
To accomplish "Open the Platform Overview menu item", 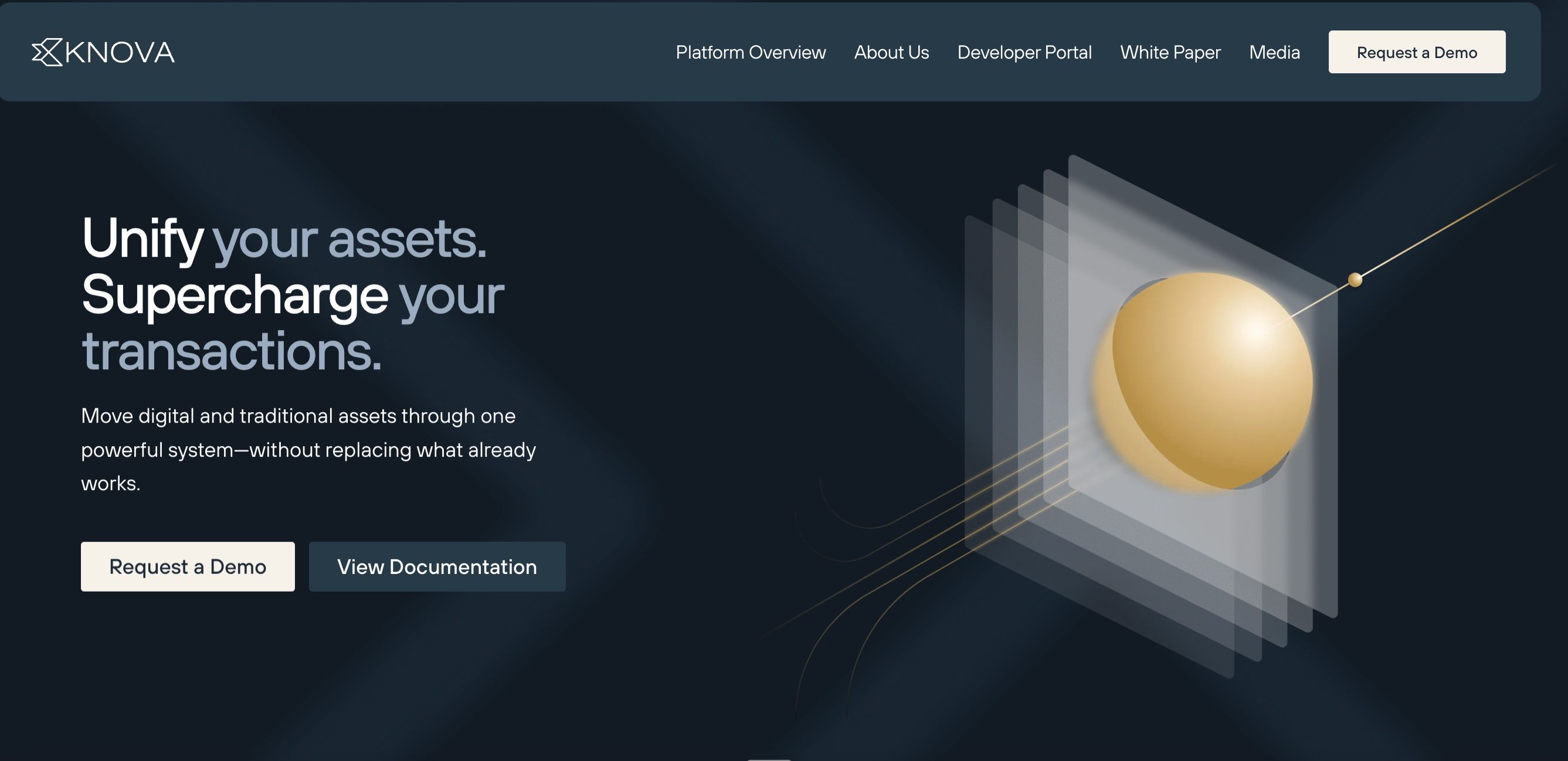I will (x=751, y=52).
